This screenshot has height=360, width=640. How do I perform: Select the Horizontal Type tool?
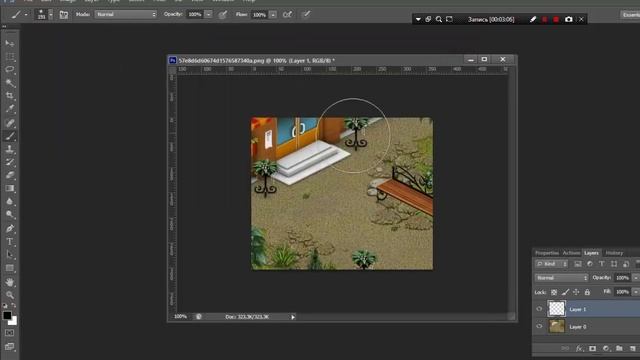click(10, 242)
